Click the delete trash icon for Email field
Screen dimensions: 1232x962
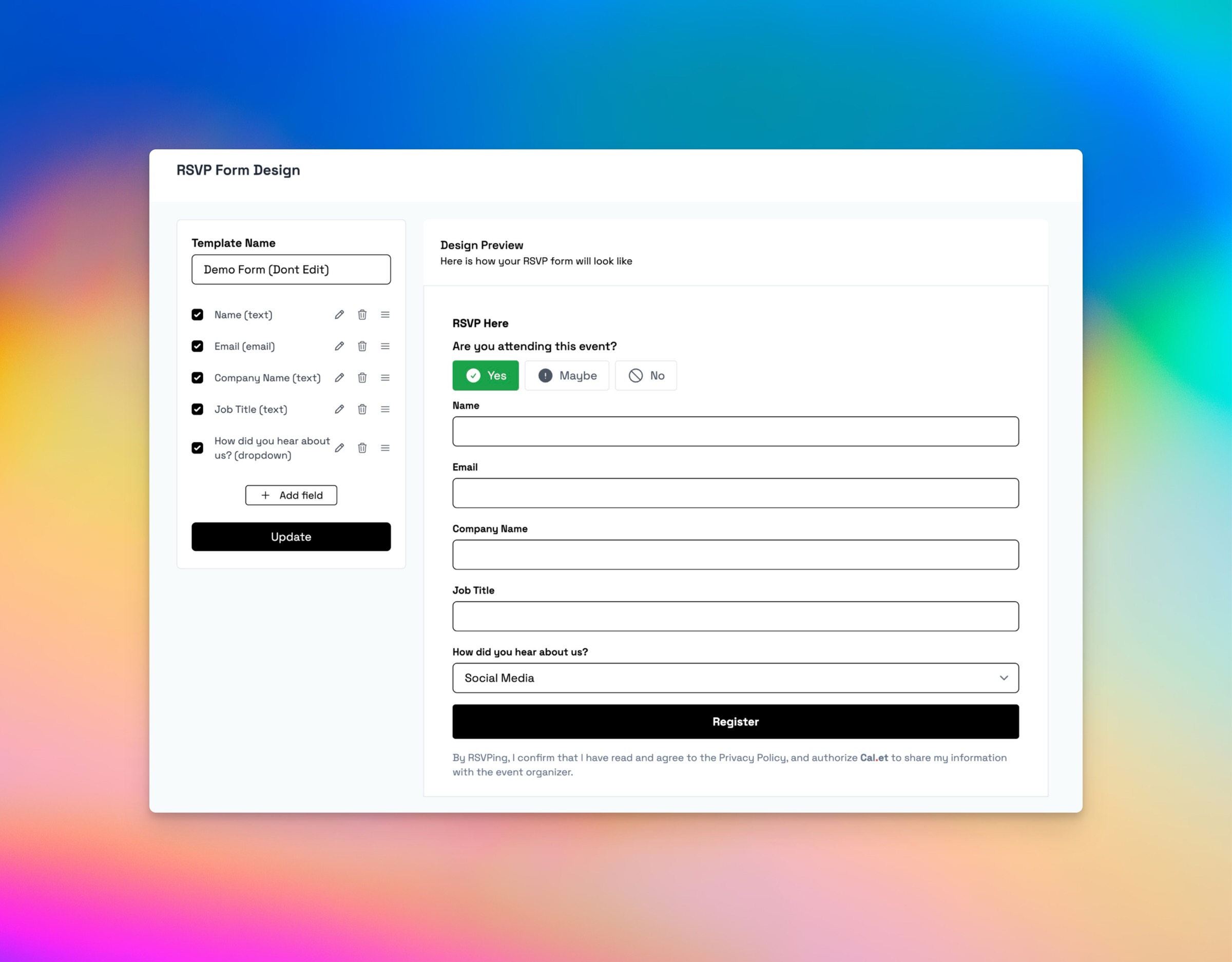(363, 346)
